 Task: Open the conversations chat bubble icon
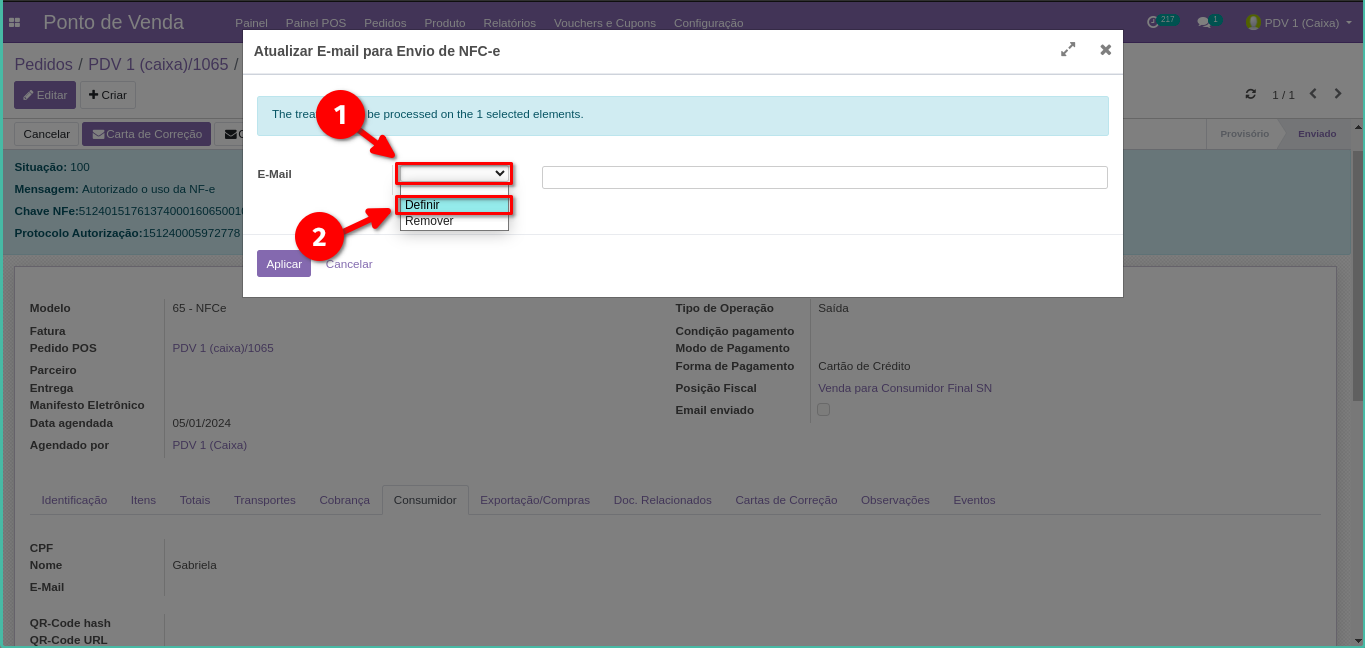(1204, 22)
